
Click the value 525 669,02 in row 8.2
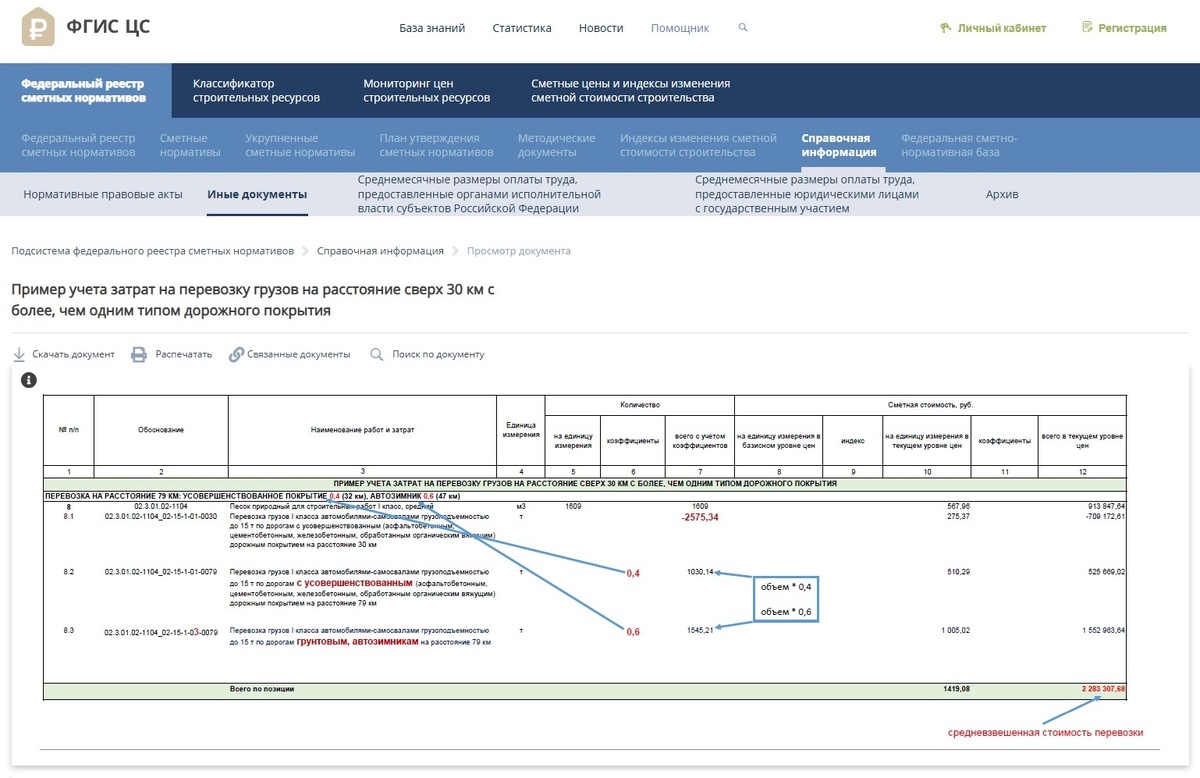point(1106,572)
